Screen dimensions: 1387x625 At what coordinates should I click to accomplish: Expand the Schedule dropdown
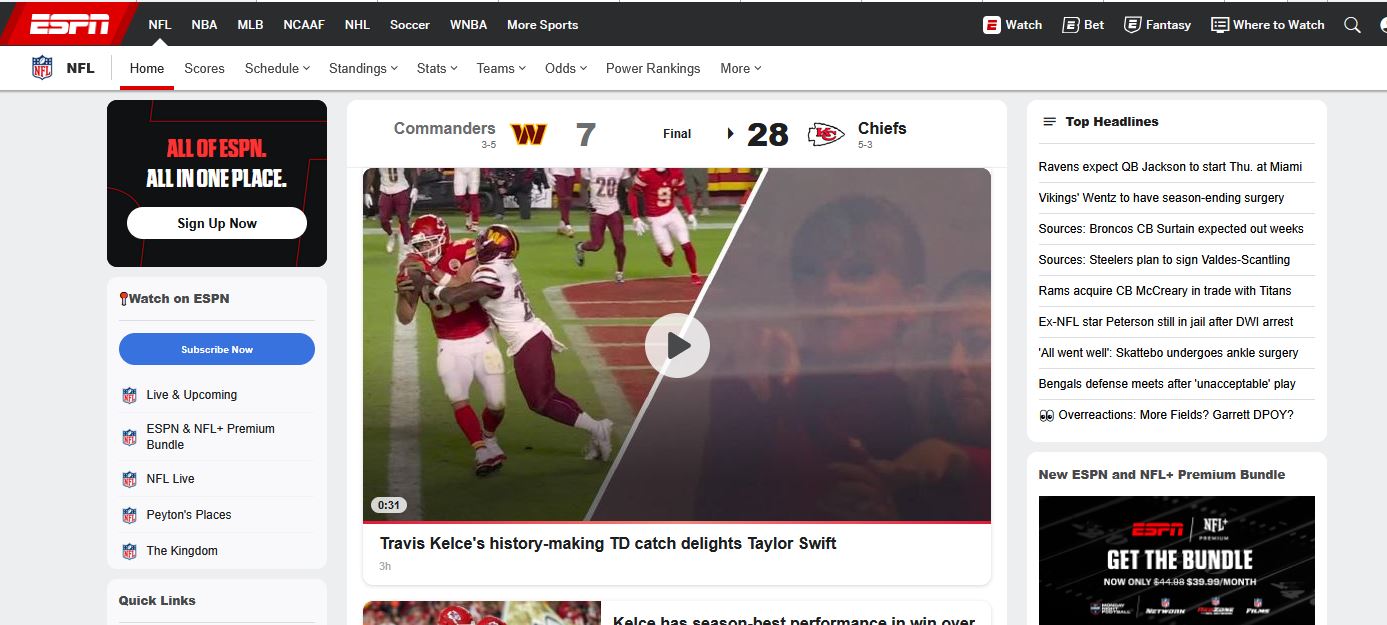pyautogui.click(x=277, y=68)
